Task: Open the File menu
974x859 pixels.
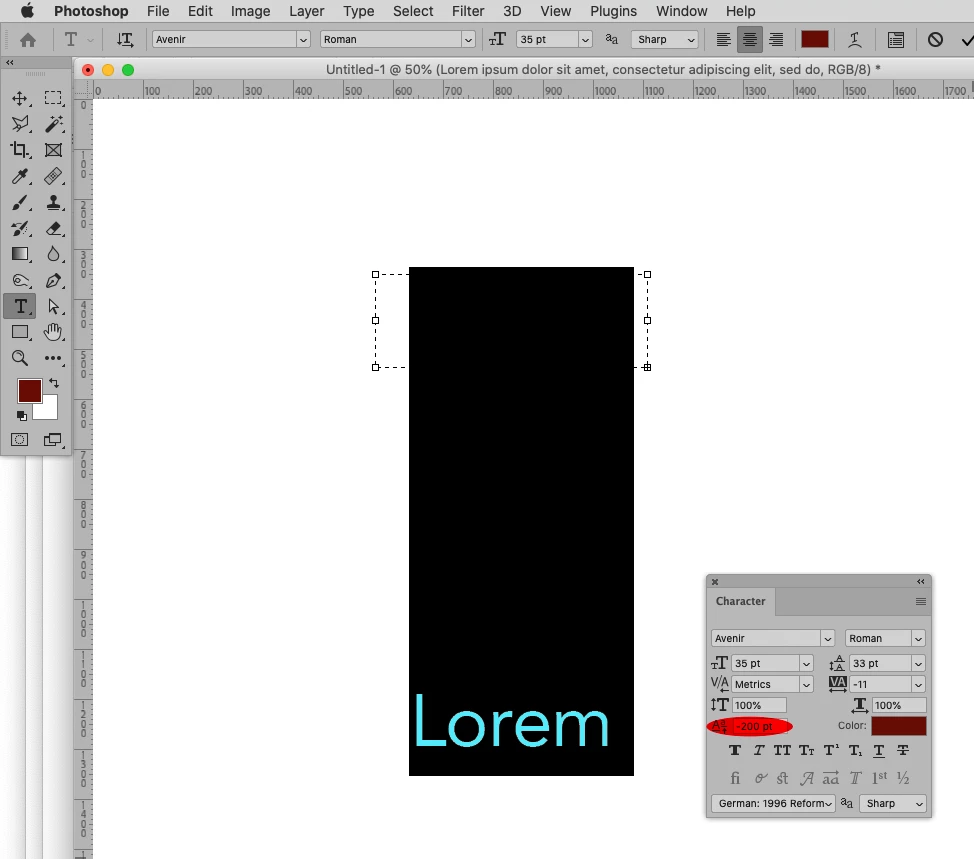Action: click(x=158, y=11)
